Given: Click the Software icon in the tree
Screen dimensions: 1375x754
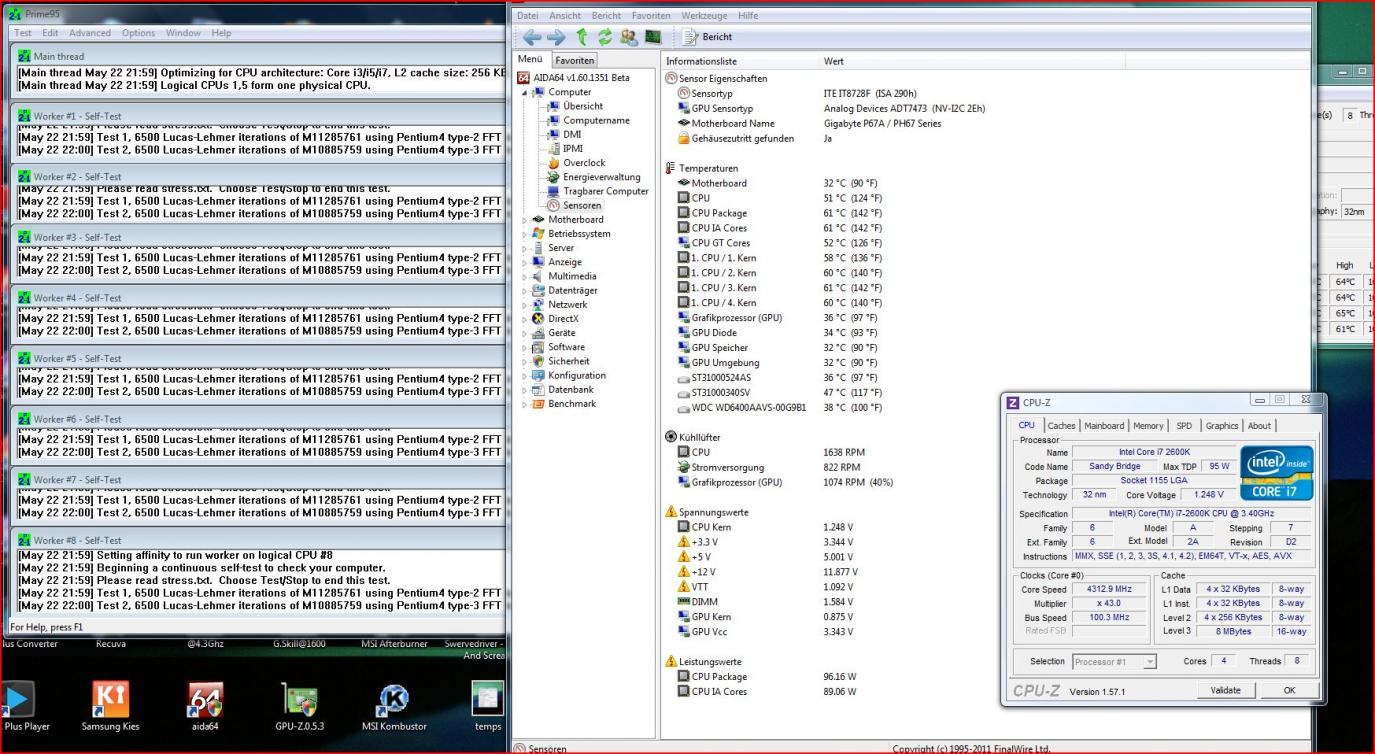Looking at the screenshot, I should [x=539, y=347].
